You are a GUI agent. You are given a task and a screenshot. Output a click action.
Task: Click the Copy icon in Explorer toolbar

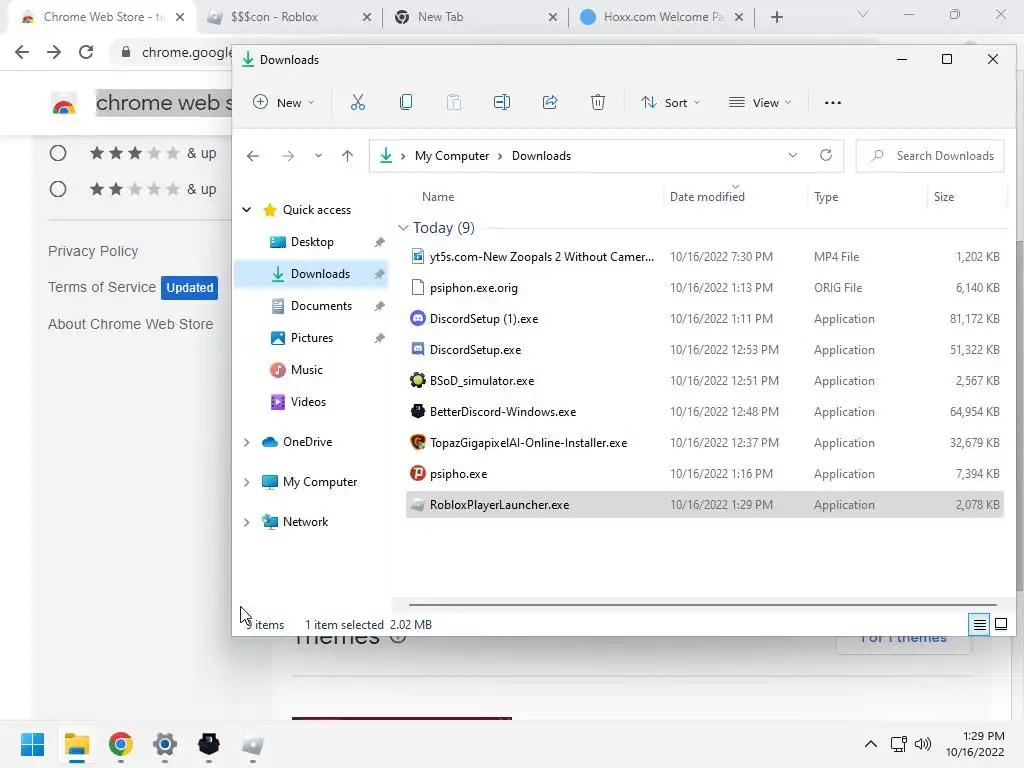click(406, 103)
